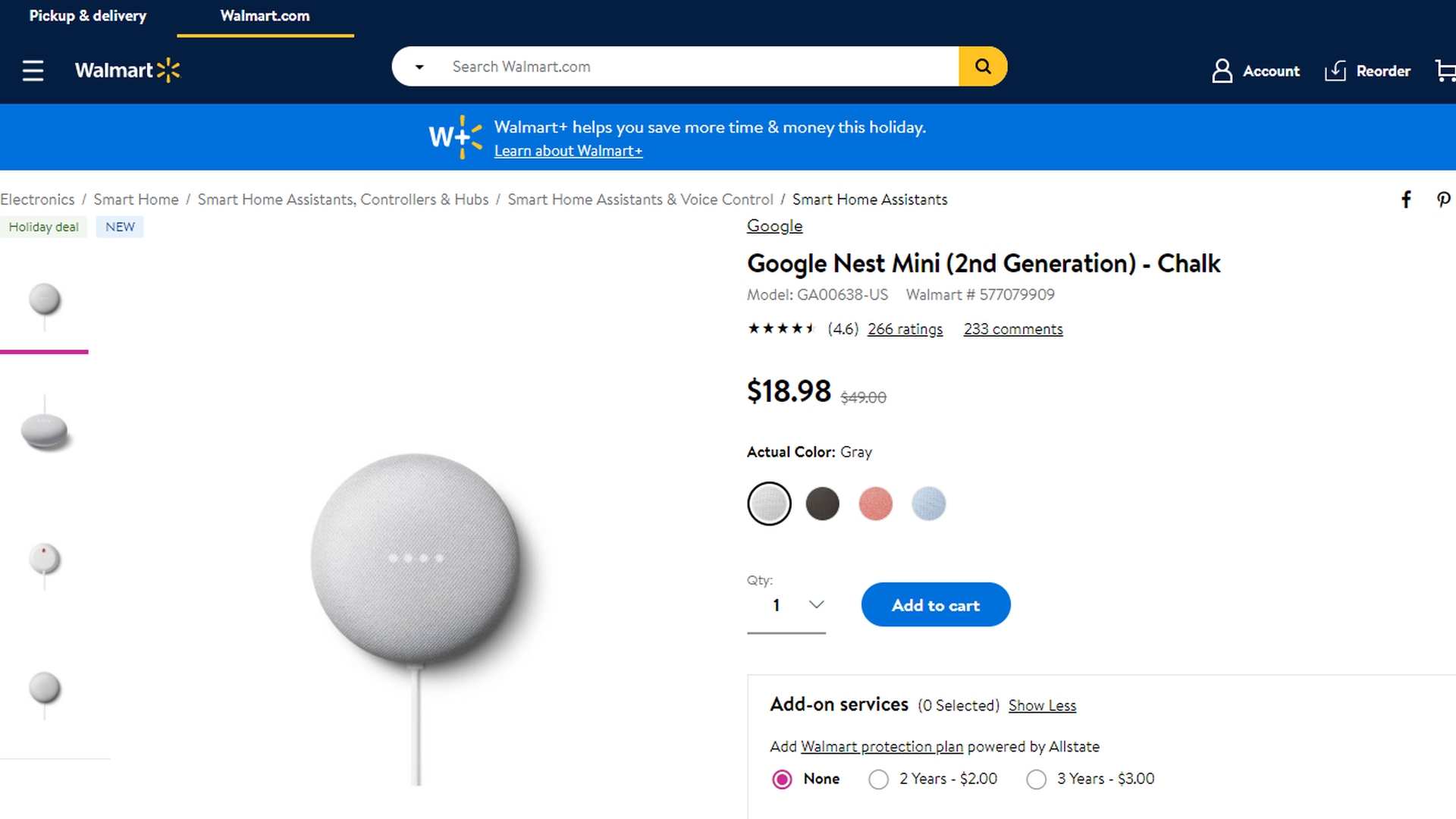
Task: Click the Add to cart button
Action: coord(936,605)
